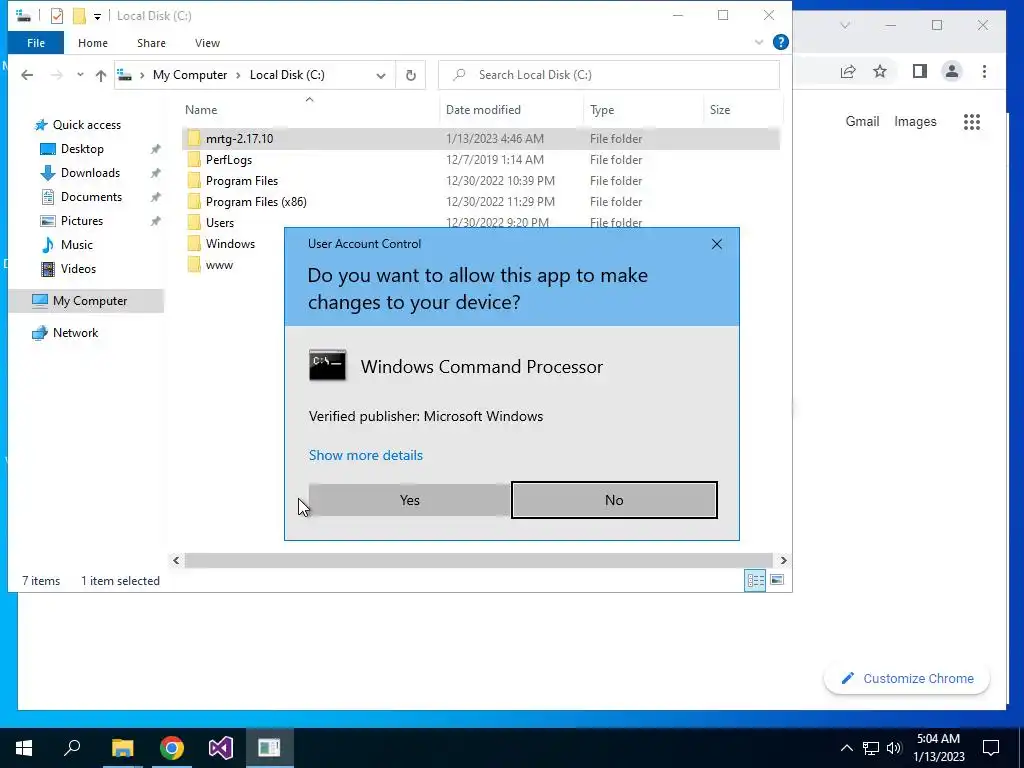Viewport: 1024px width, 768px height.
Task: Open the recent locations dropdown arrow
Action: pos(80,75)
